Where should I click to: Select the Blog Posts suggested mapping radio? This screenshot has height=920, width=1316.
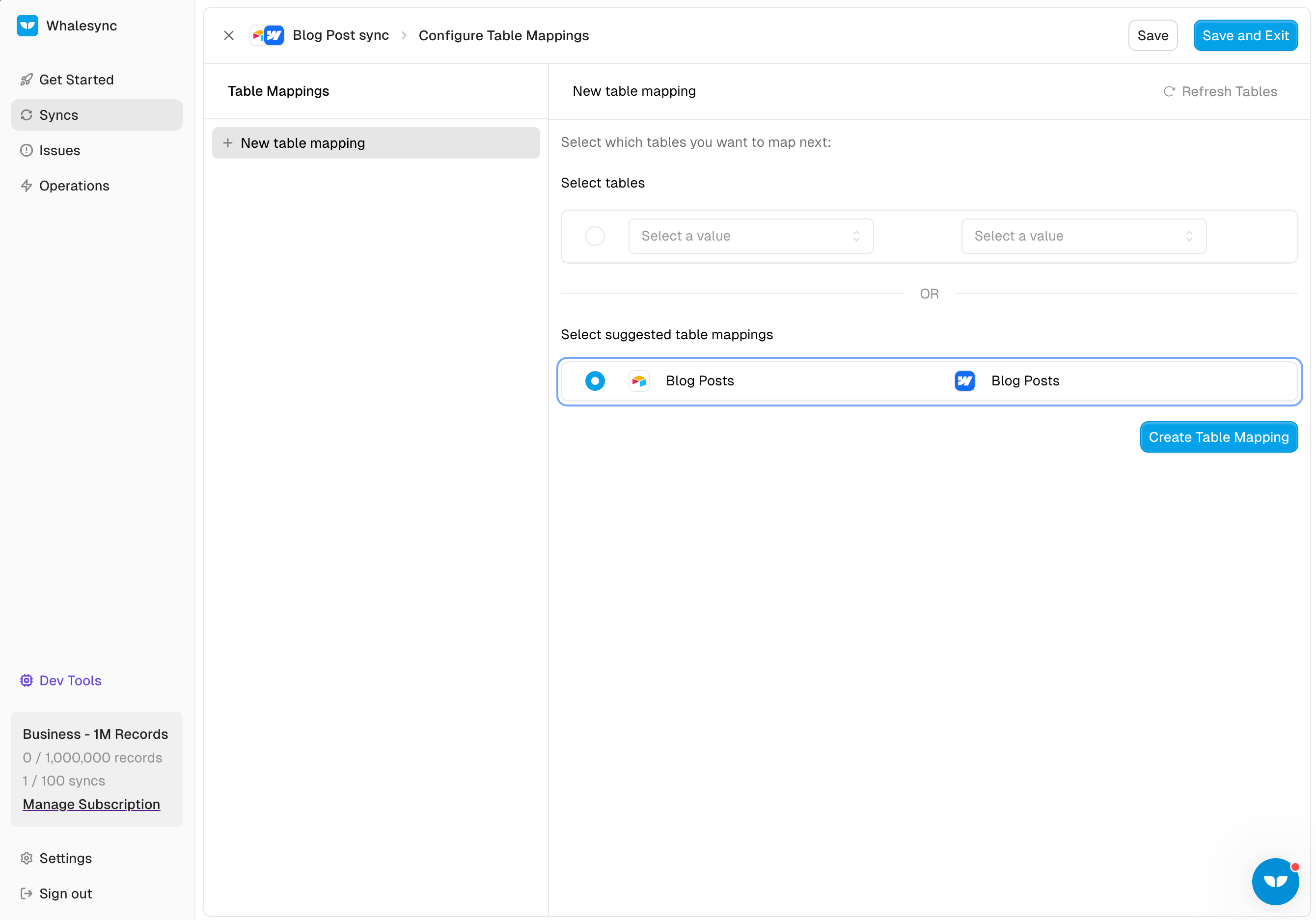(x=595, y=381)
